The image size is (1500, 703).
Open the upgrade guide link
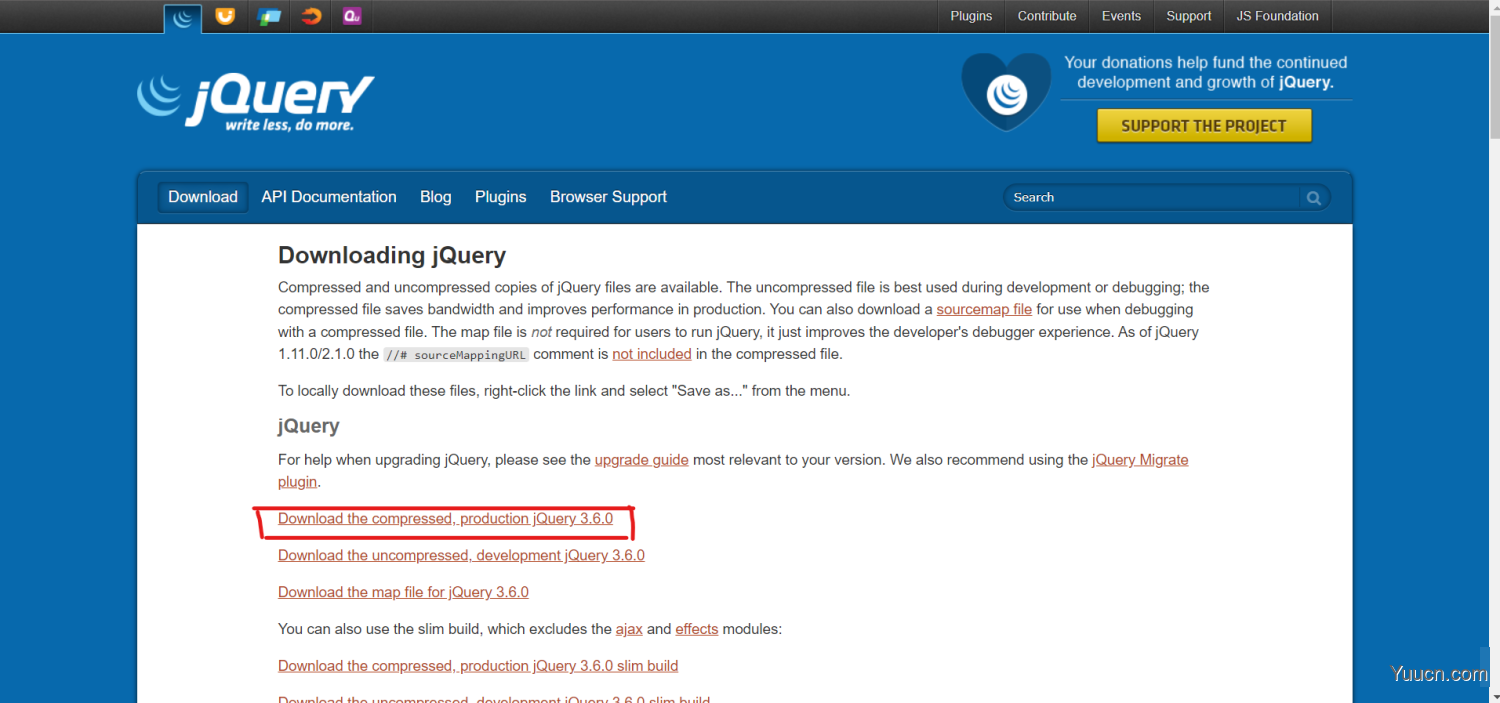pyautogui.click(x=641, y=459)
